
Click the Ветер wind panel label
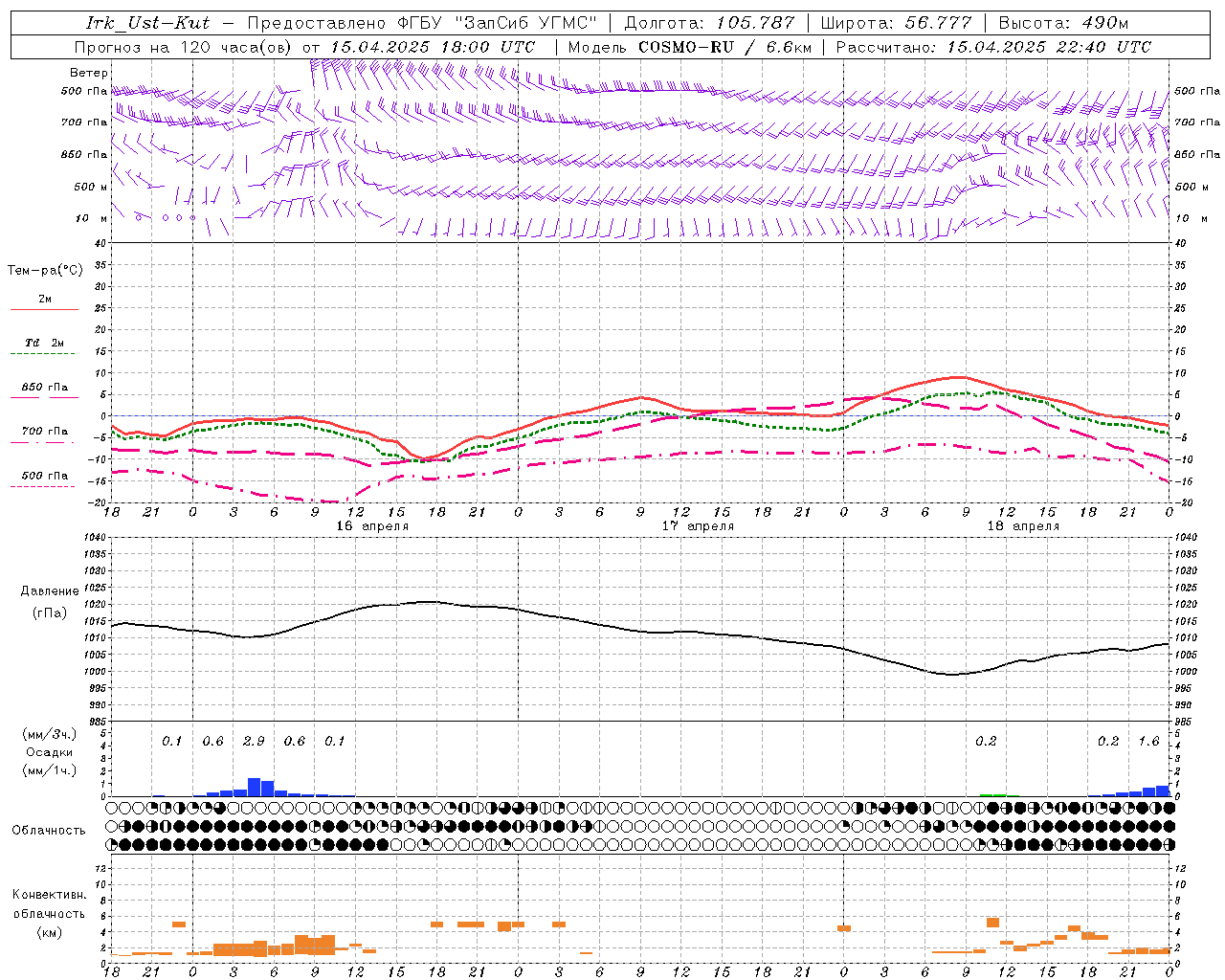click(89, 73)
